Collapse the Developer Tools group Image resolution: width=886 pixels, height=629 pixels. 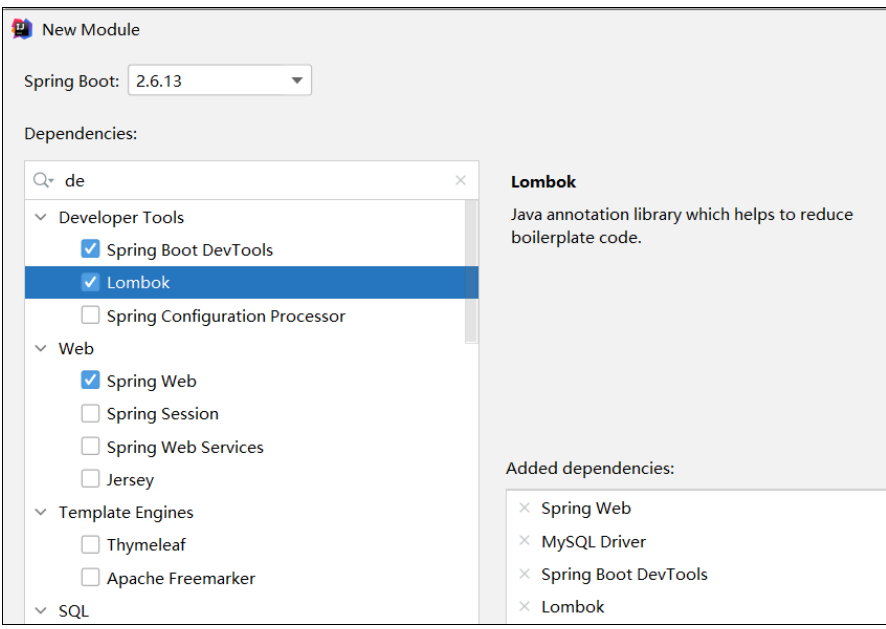[41, 217]
